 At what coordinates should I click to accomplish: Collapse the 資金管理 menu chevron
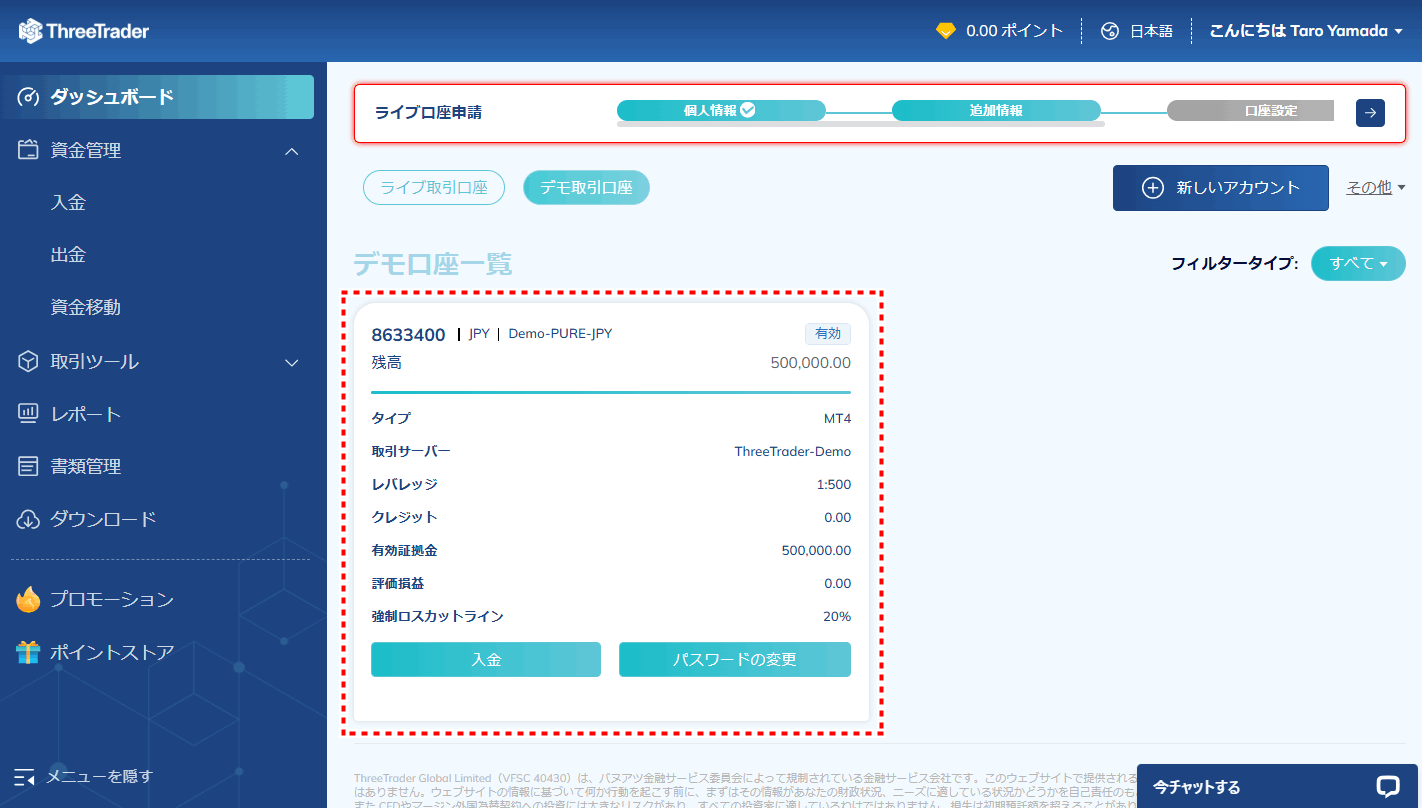(292, 151)
